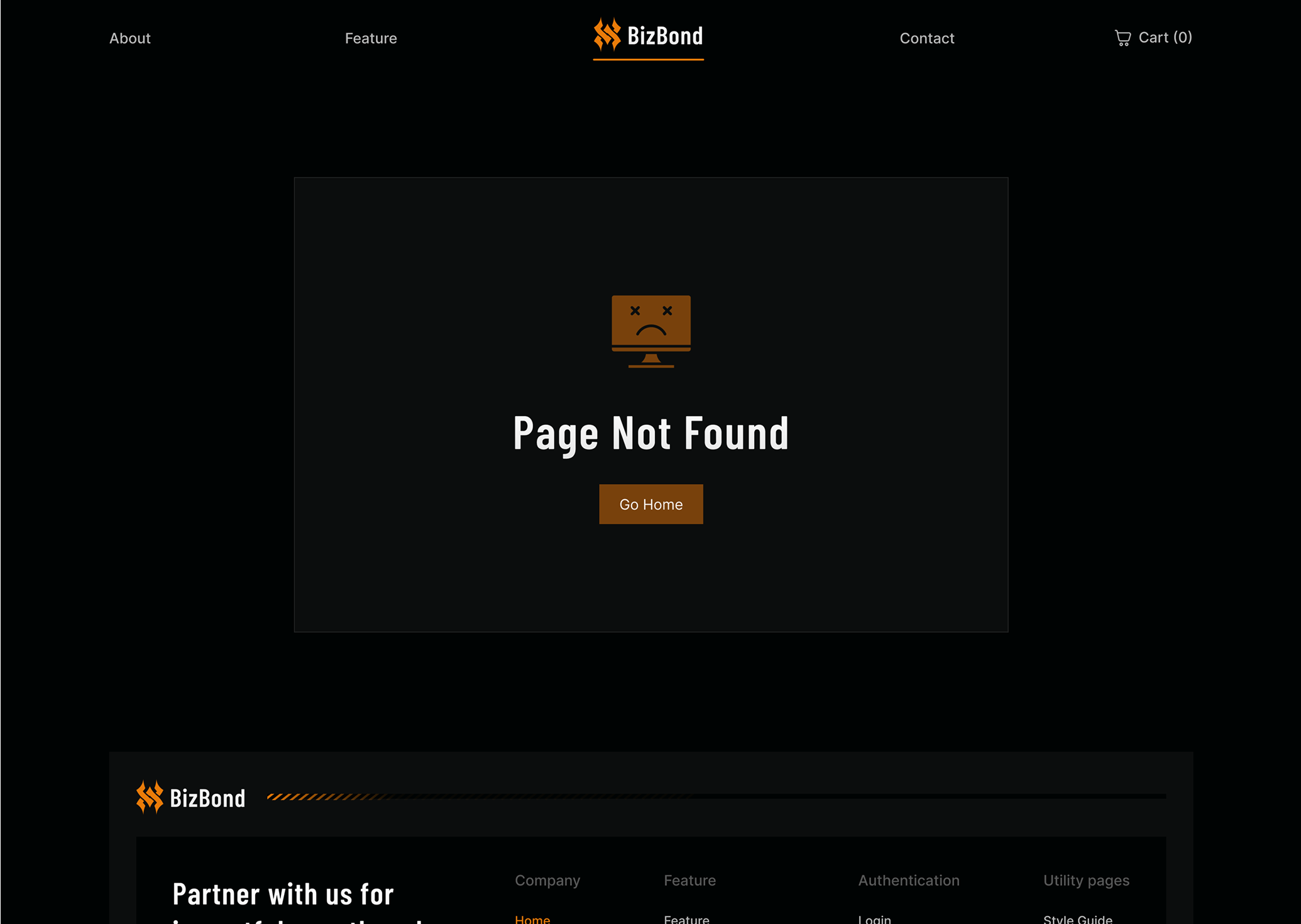The image size is (1301, 924).
Task: Click the BizBond wordmark in header
Action: 665,36
